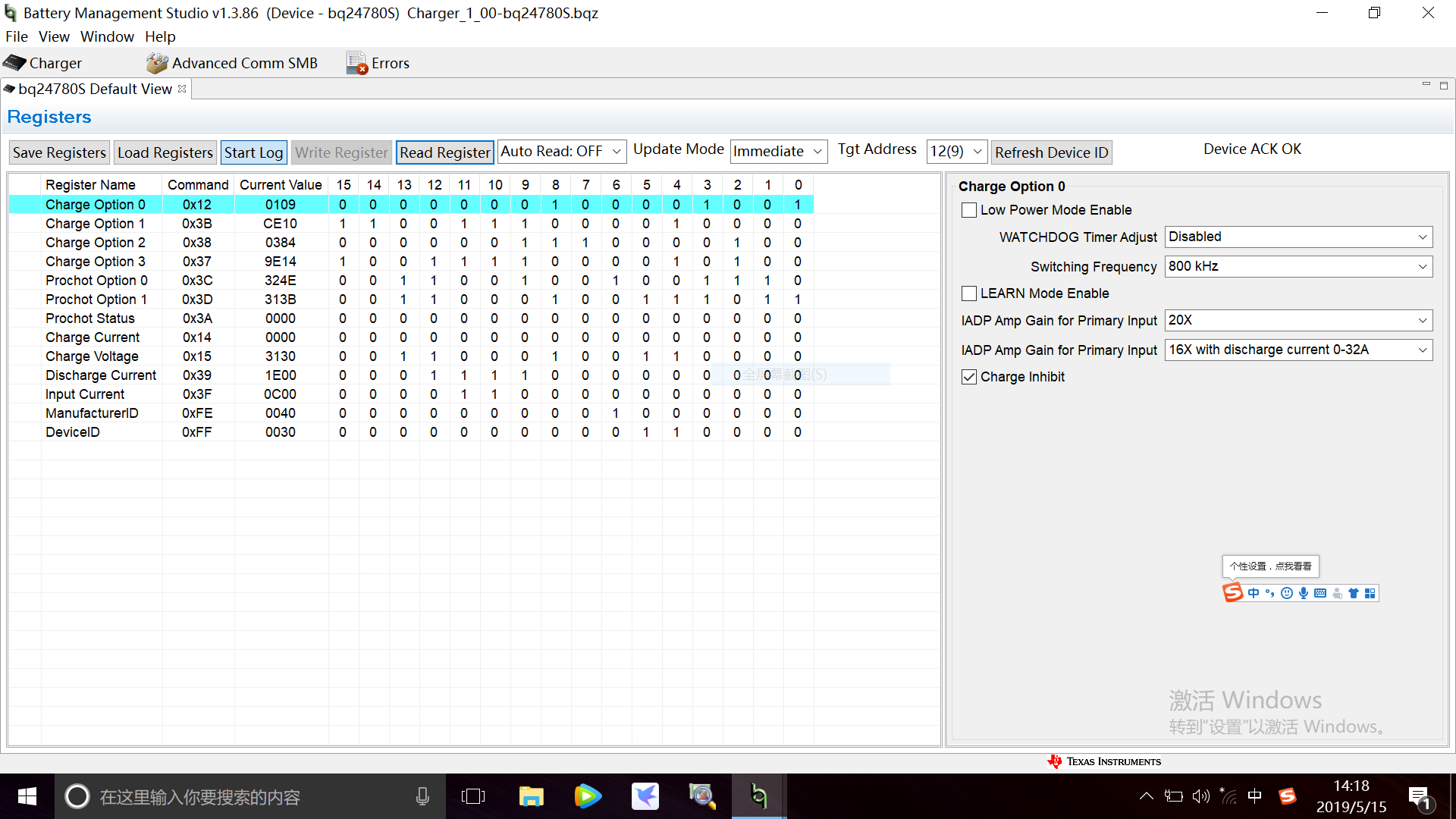The image size is (1456, 819).
Task: Minimize the Registers view panel
Action: tap(1426, 85)
